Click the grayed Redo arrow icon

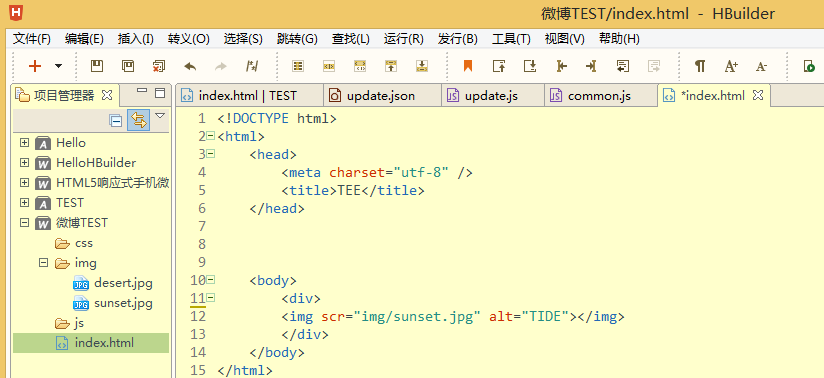(x=221, y=66)
